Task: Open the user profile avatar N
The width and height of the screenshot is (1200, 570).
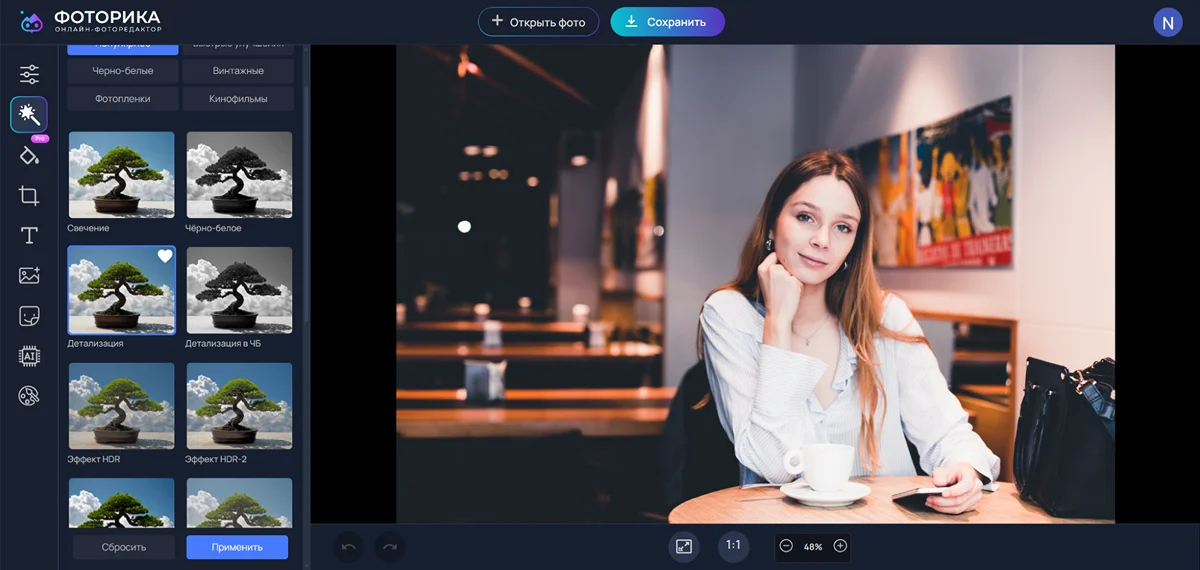Action: pos(1167,22)
